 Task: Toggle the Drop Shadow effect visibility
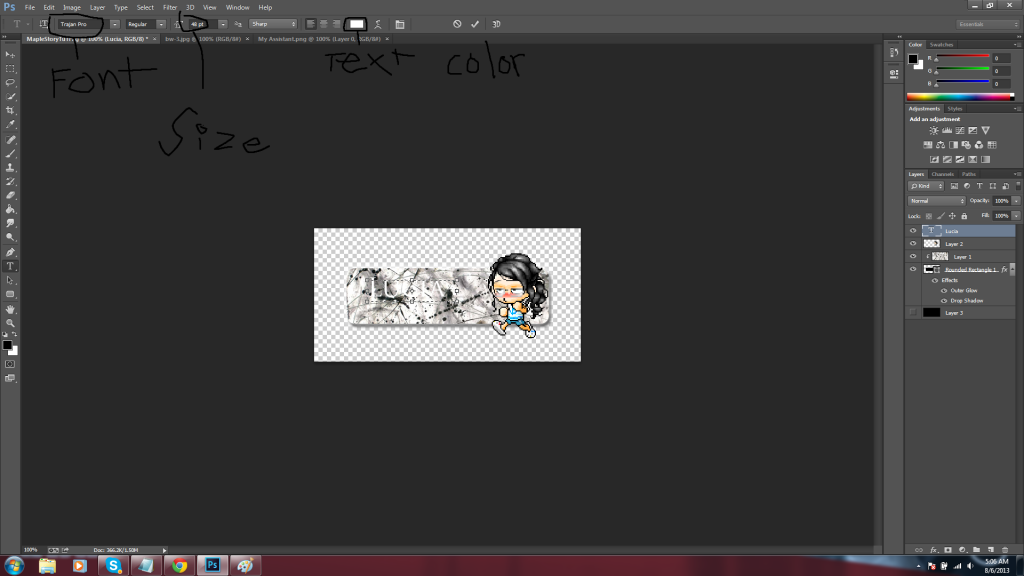[944, 301]
